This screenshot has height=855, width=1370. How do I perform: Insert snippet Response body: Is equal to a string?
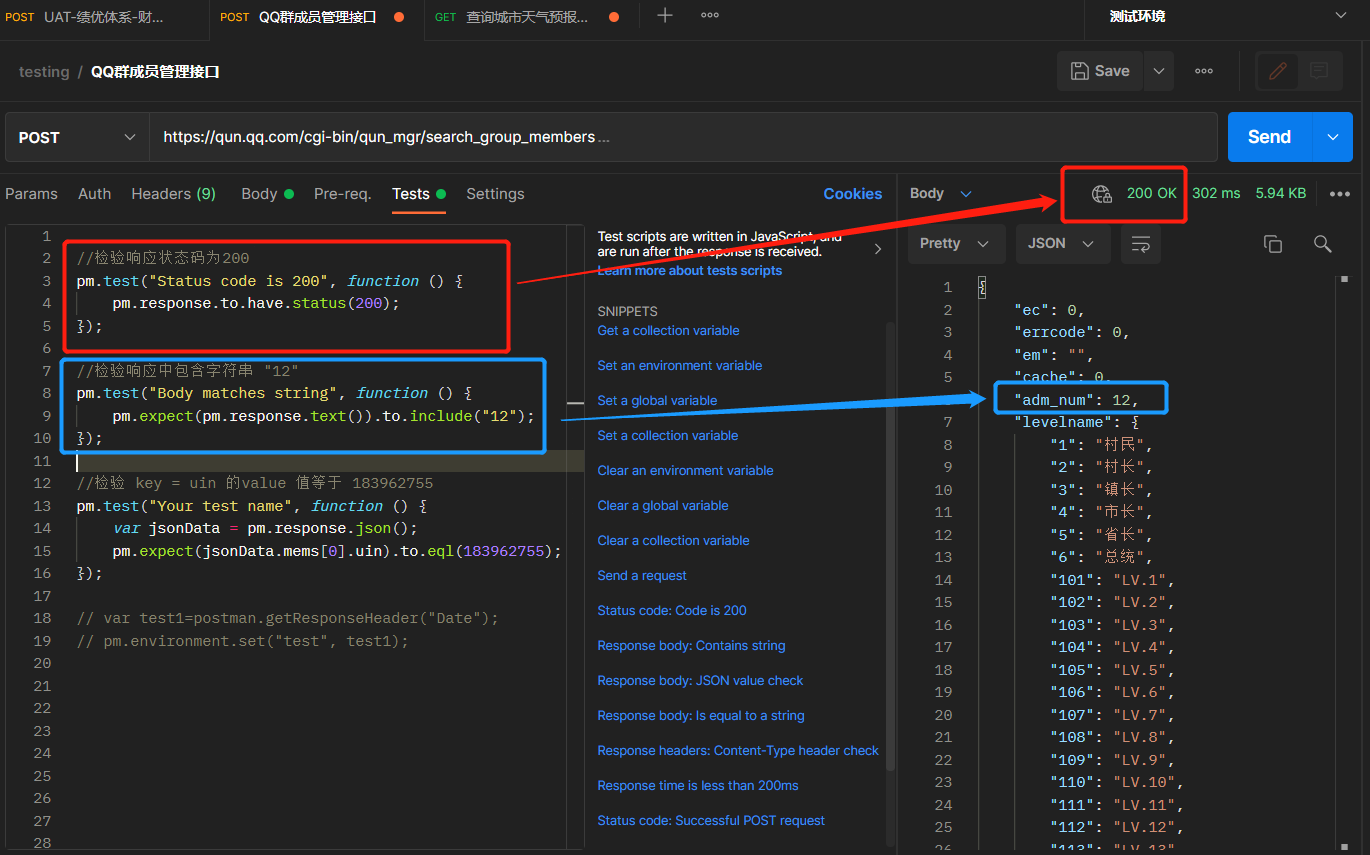(701, 716)
